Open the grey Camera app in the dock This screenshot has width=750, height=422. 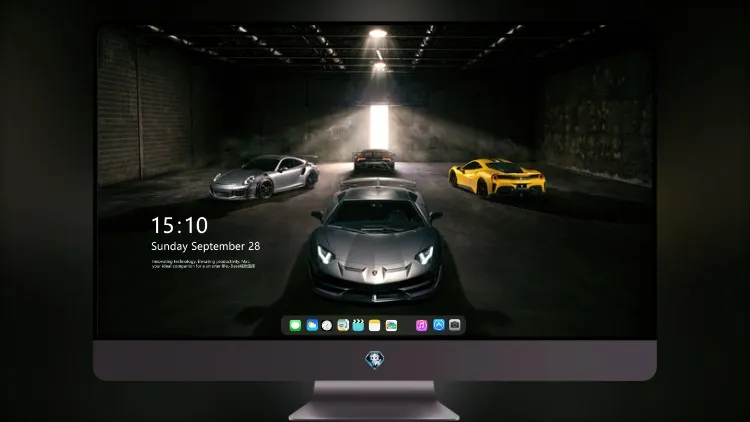455,325
